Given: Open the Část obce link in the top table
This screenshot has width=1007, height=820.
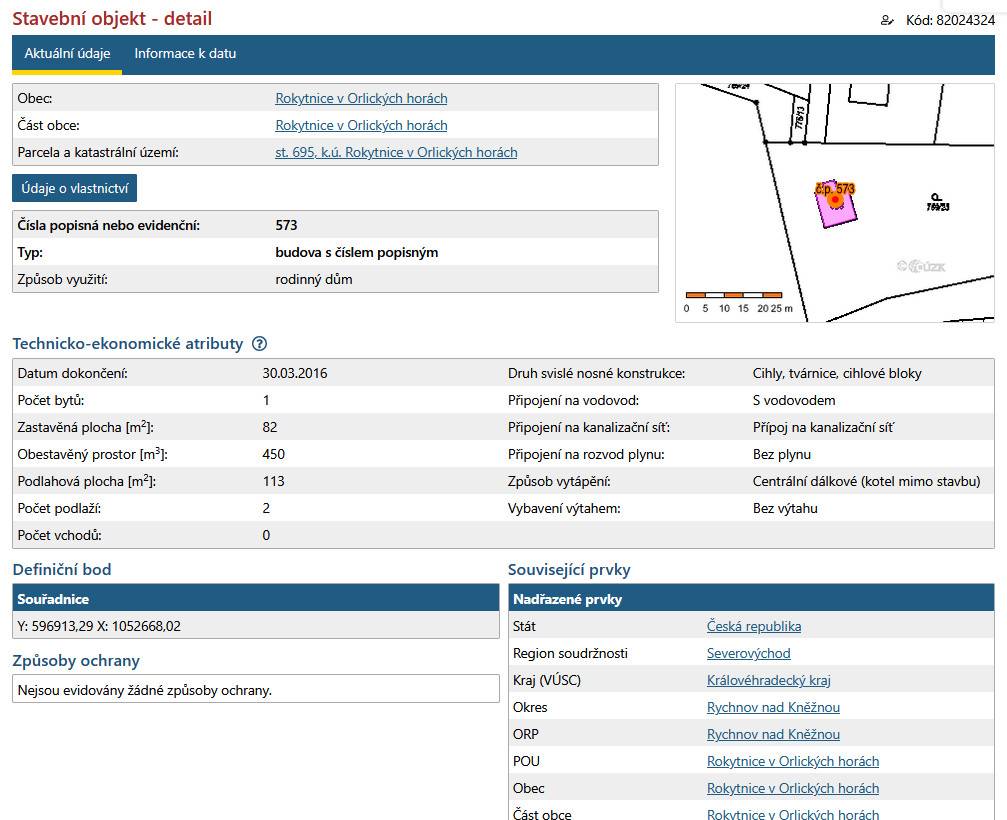Looking at the screenshot, I should 361,125.
